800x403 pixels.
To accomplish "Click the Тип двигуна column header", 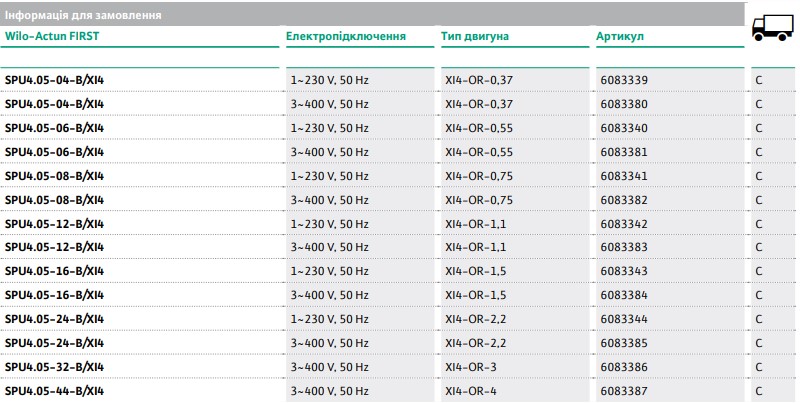I will [475, 37].
